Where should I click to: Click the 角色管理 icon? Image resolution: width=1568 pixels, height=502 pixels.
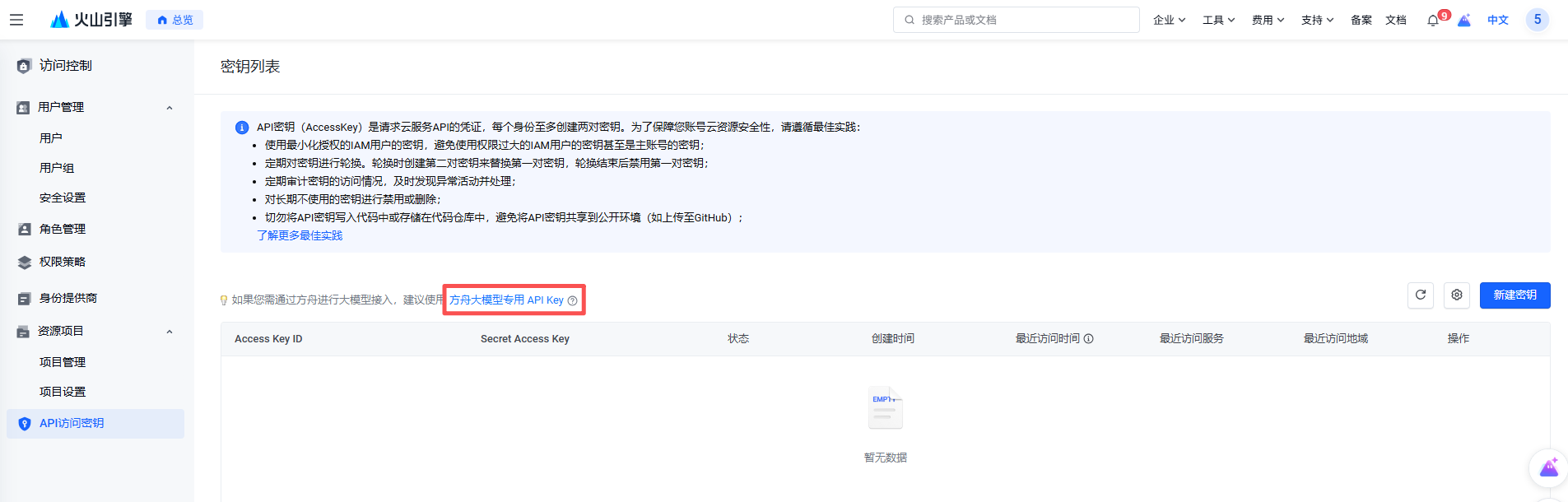click(x=24, y=230)
